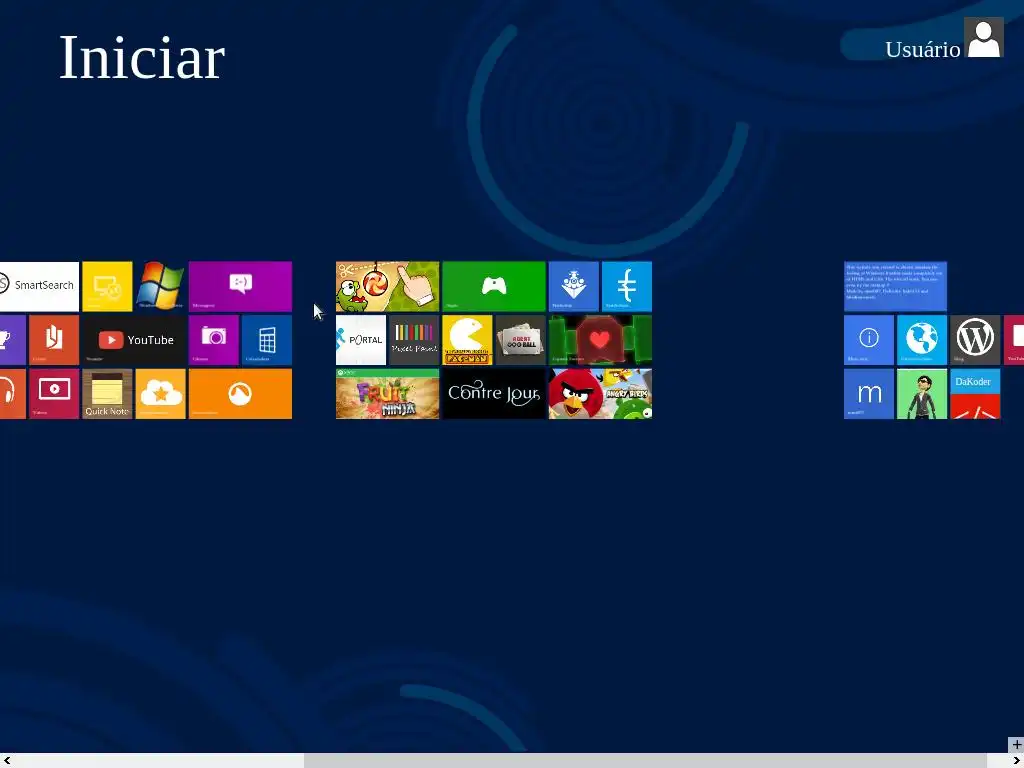
Task: Open the WordPress Blog tile
Action: coord(975,340)
